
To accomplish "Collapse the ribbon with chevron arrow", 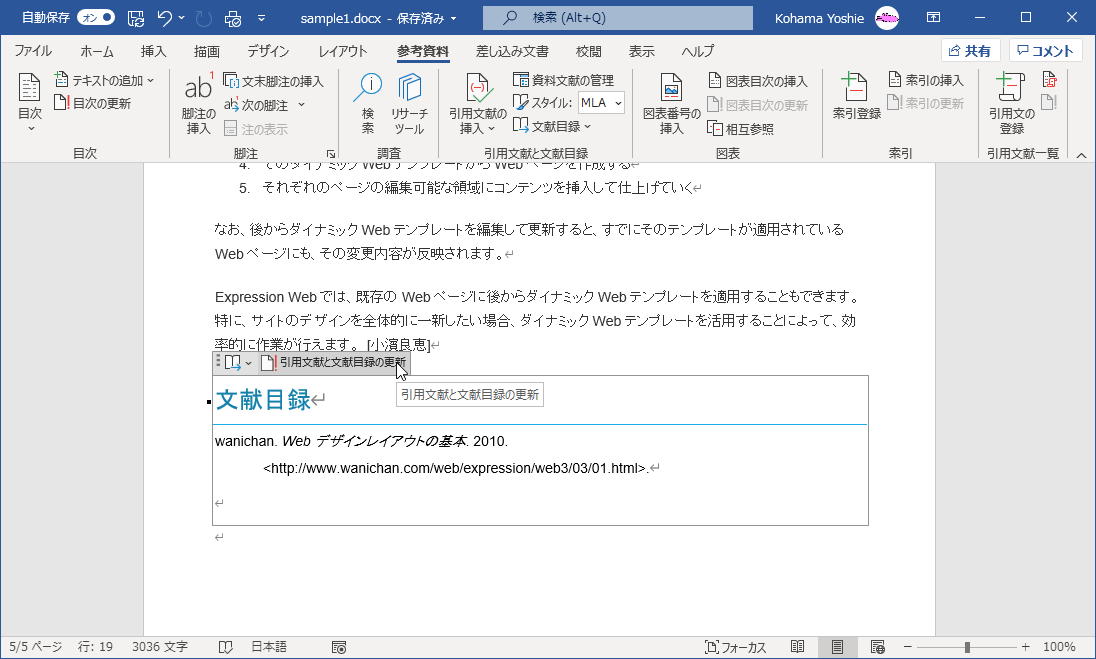I will click(1081, 155).
